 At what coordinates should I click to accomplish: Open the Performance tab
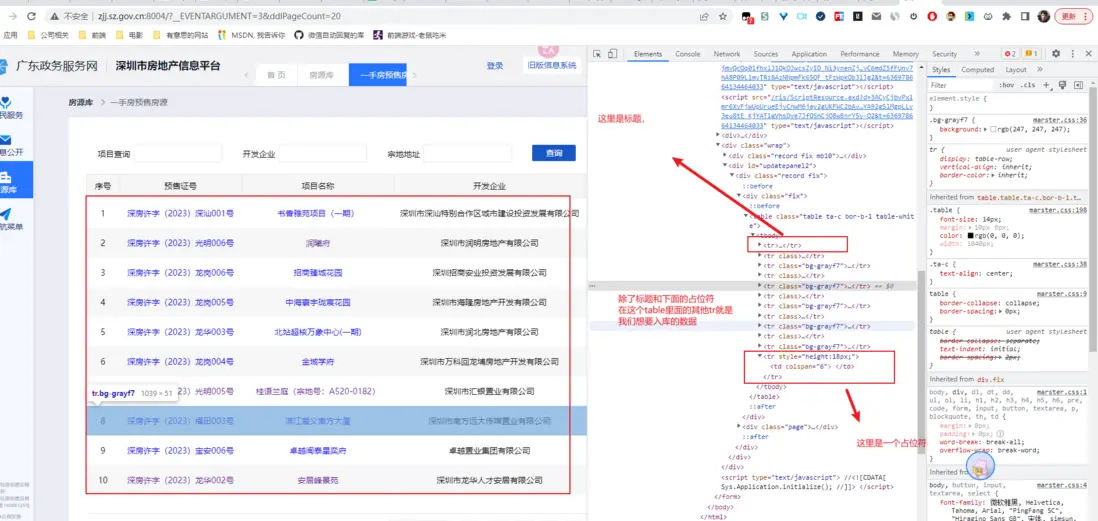tap(860, 54)
